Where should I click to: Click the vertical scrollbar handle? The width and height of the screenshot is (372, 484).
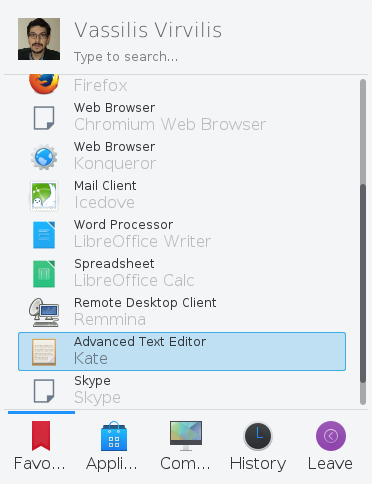pyautogui.click(x=363, y=283)
